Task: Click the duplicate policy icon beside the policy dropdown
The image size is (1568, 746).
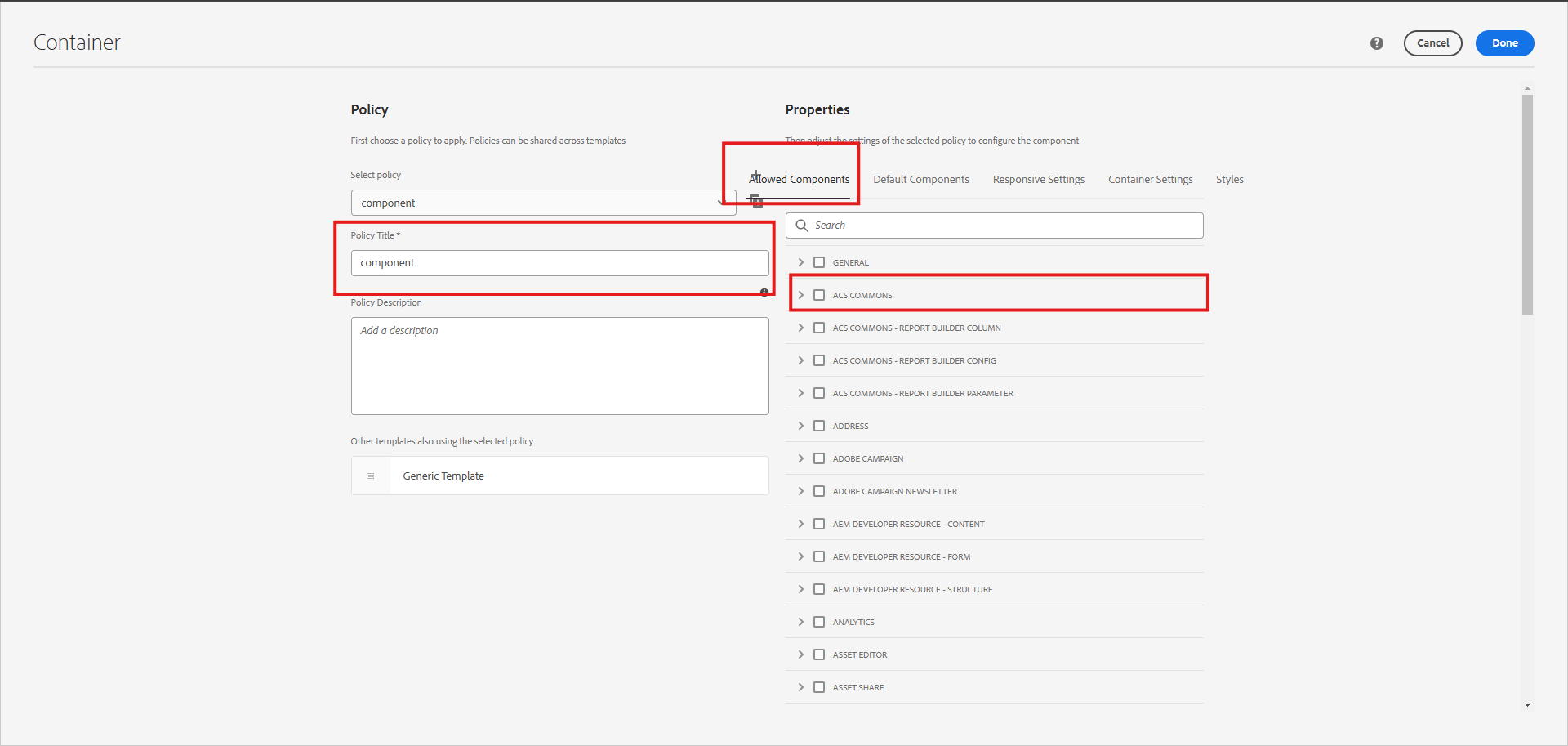Action: click(756, 201)
